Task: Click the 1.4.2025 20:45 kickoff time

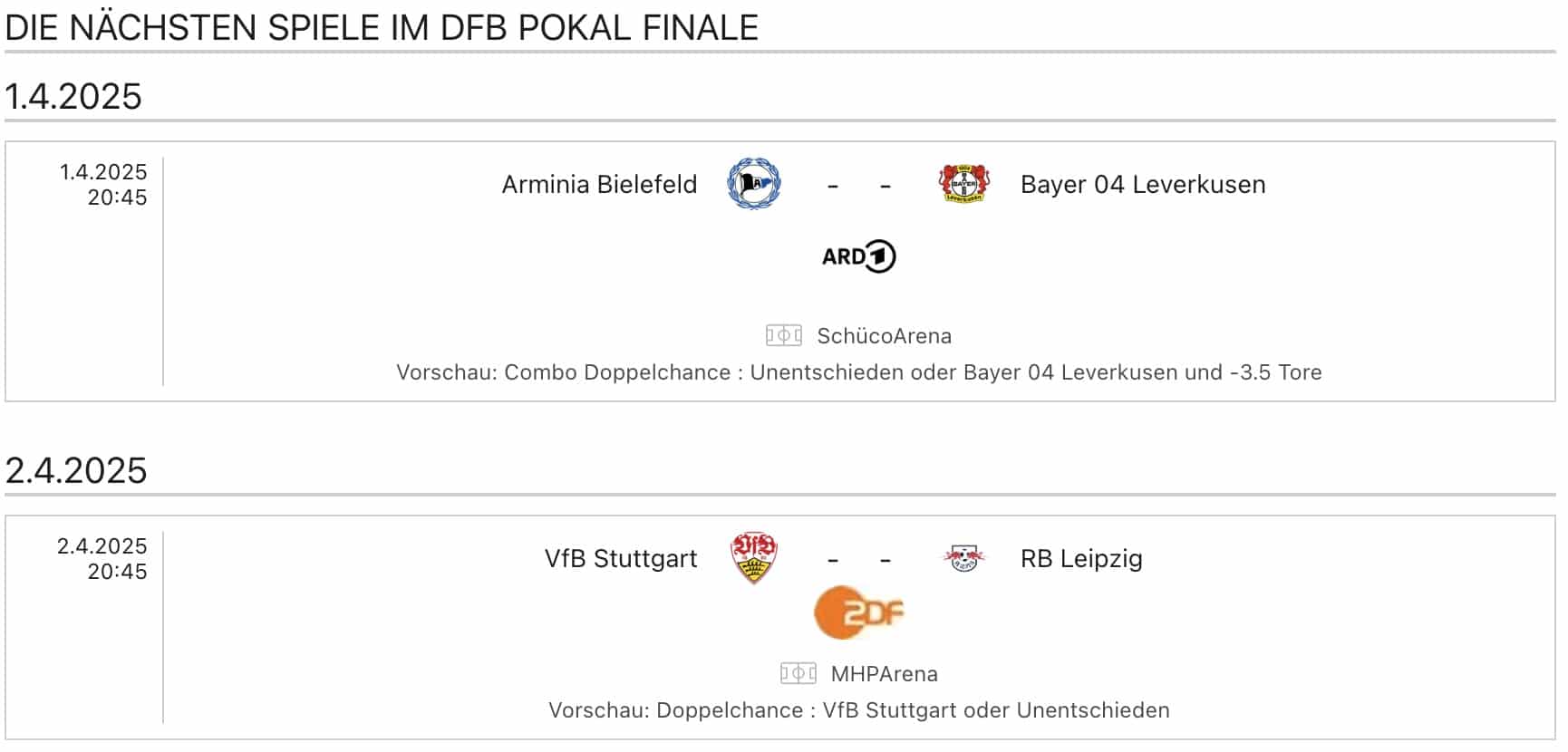Action: [103, 185]
